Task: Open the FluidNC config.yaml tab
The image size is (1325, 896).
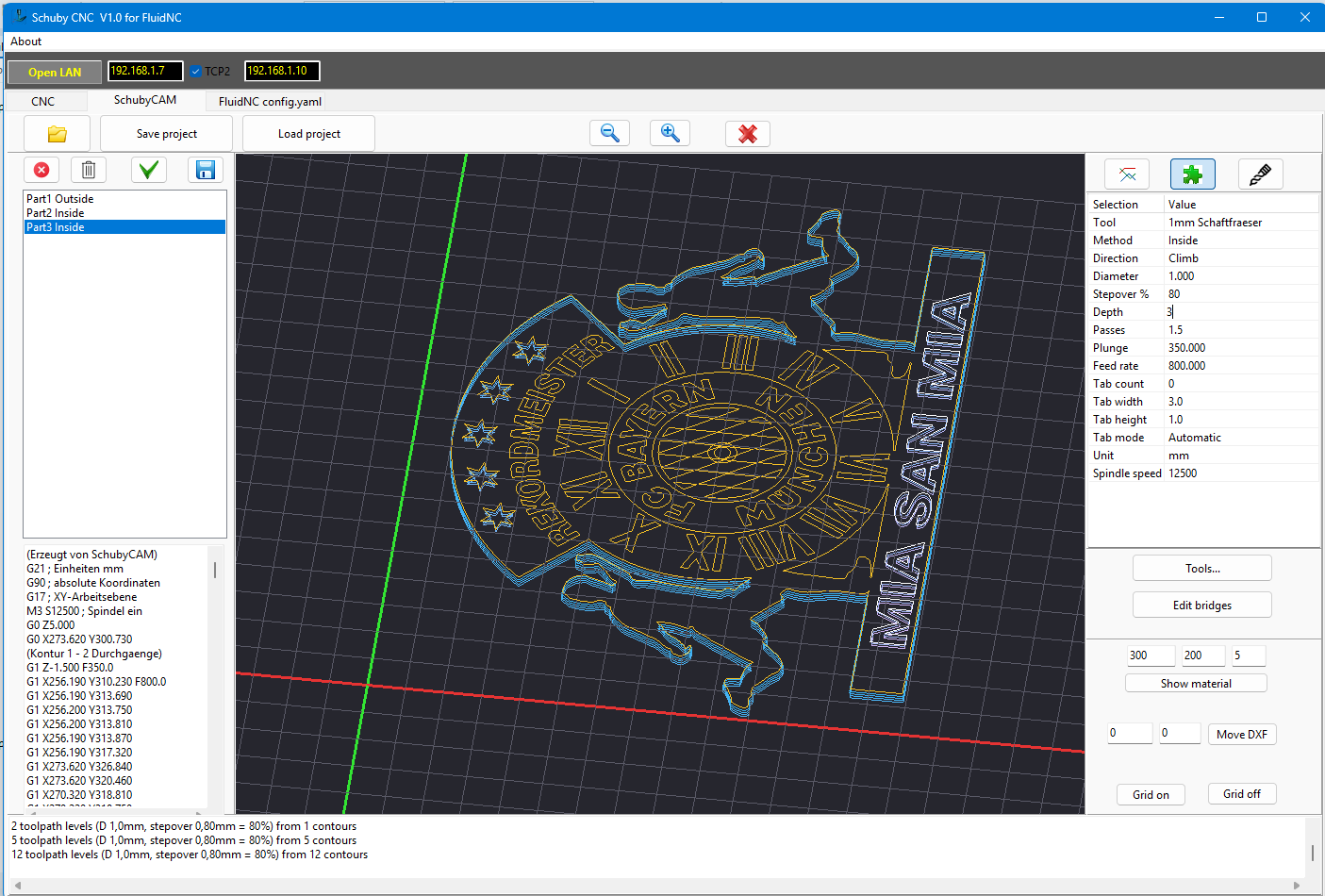Action: pos(270,101)
